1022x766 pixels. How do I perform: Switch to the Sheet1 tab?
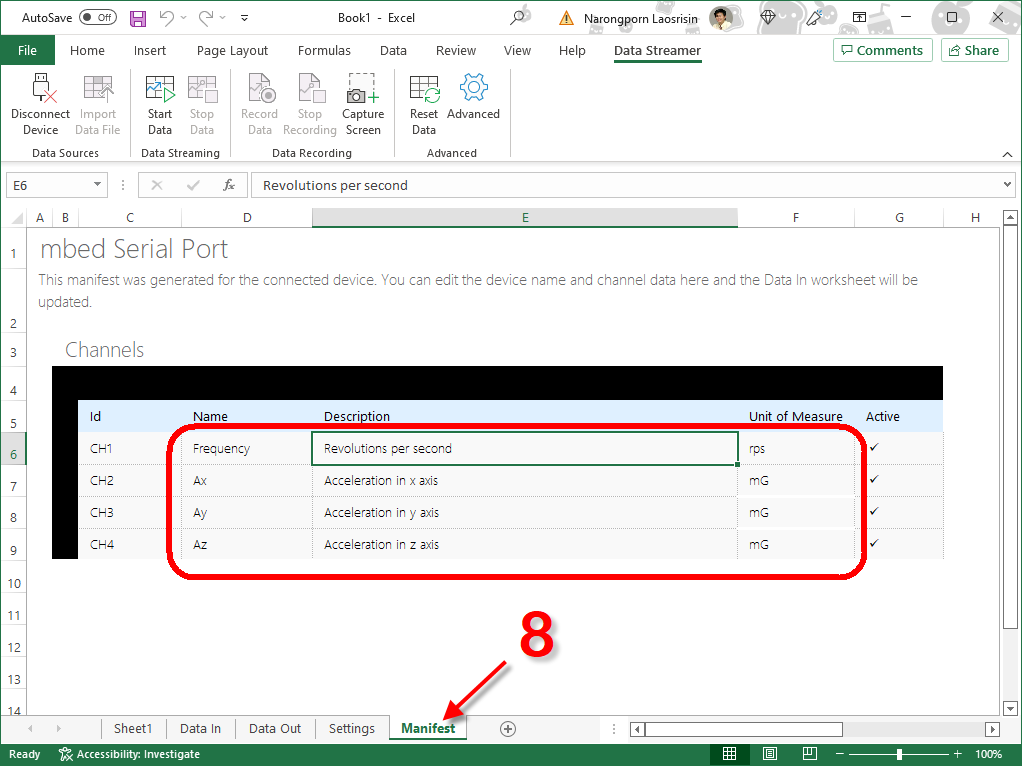133,729
